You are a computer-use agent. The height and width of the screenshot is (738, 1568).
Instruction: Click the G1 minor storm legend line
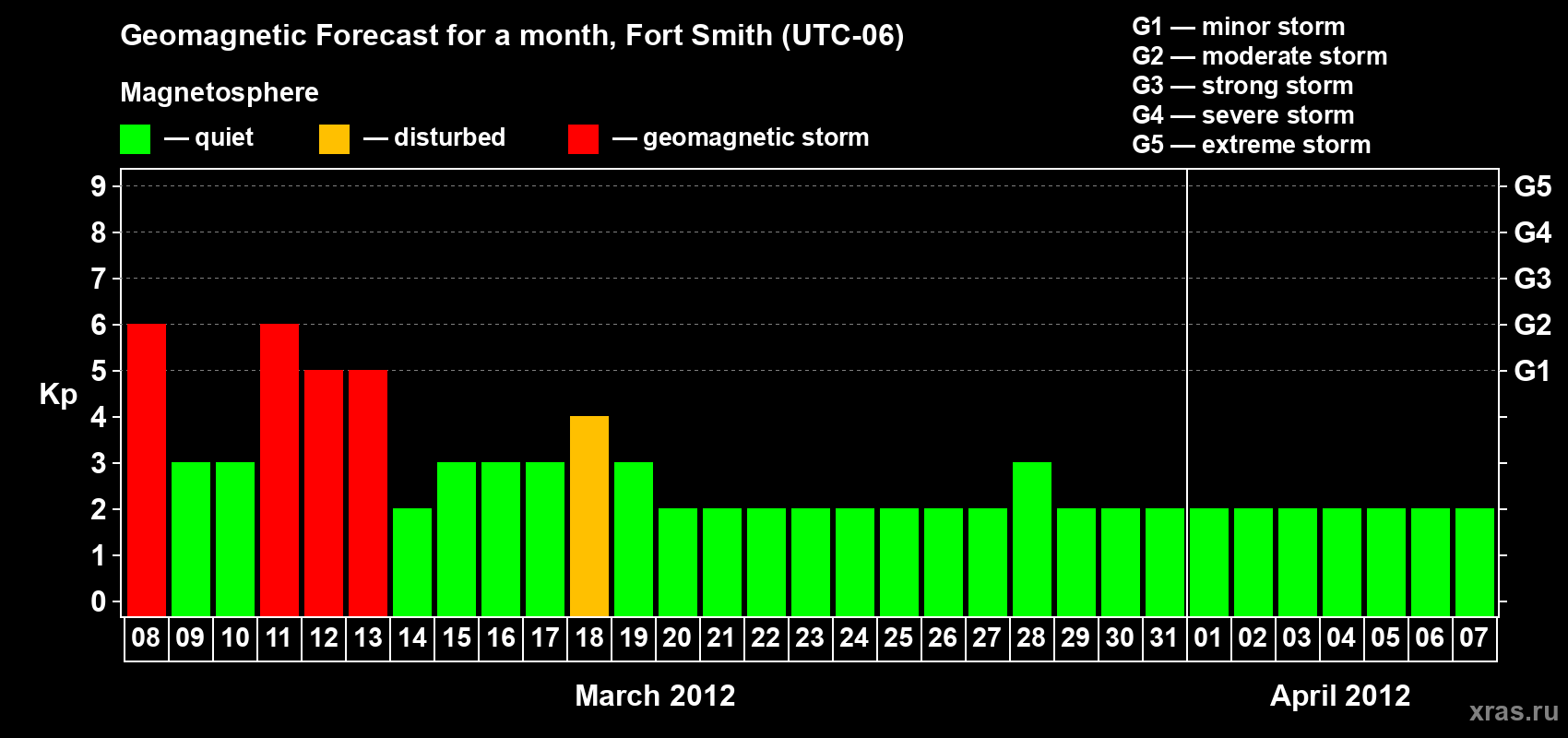[1239, 27]
